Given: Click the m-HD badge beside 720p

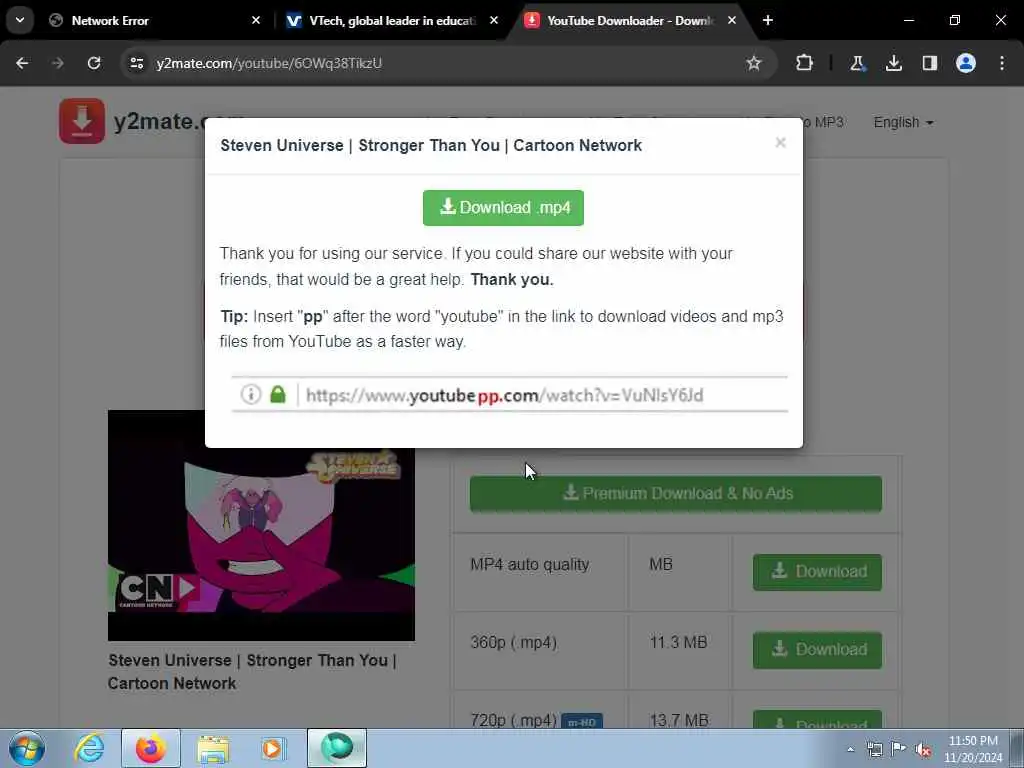Looking at the screenshot, I should pyautogui.click(x=581, y=722).
